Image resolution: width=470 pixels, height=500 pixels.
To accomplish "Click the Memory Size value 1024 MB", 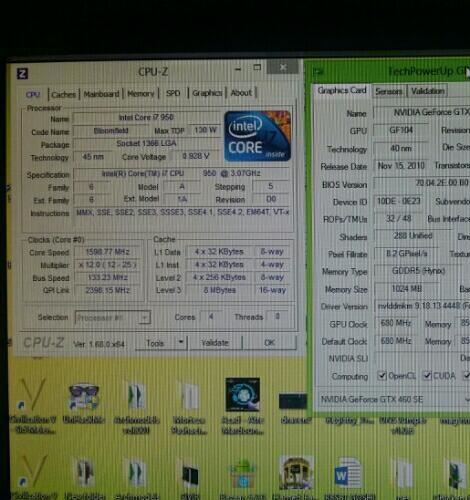I will coord(406,289).
